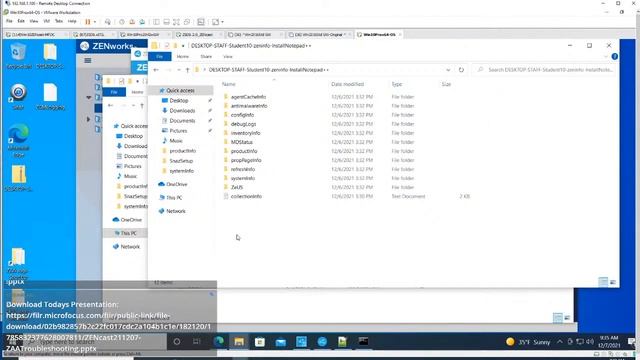640x360 pixels.
Task: Open the antimalwareInfo folder
Action: click(249, 106)
